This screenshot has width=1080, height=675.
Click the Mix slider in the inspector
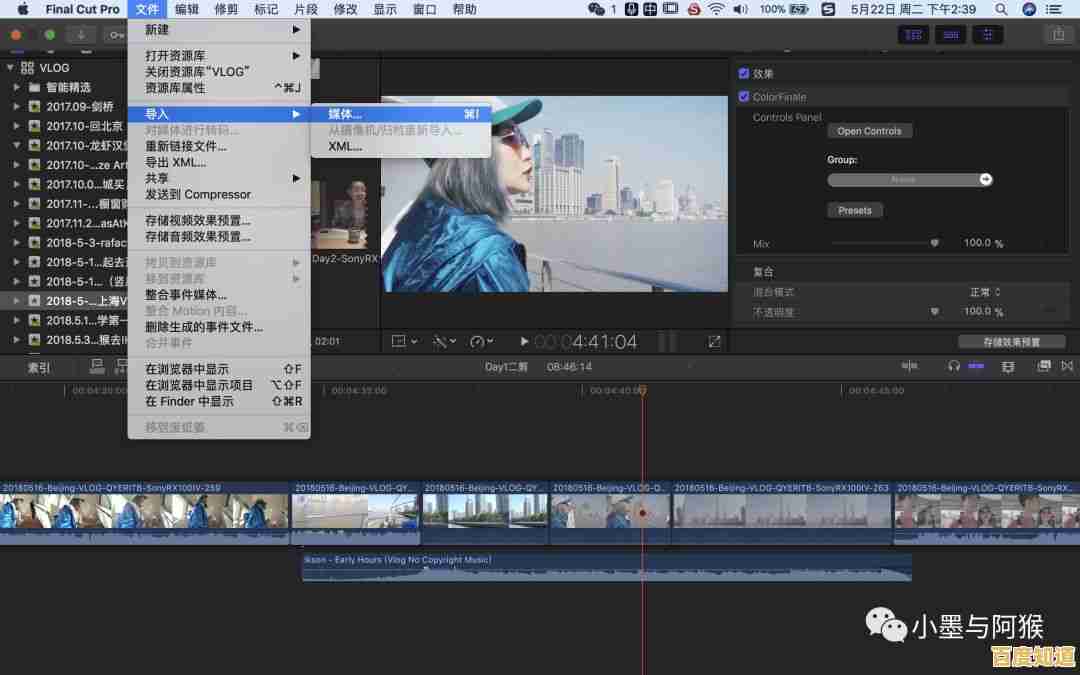[x=935, y=242]
